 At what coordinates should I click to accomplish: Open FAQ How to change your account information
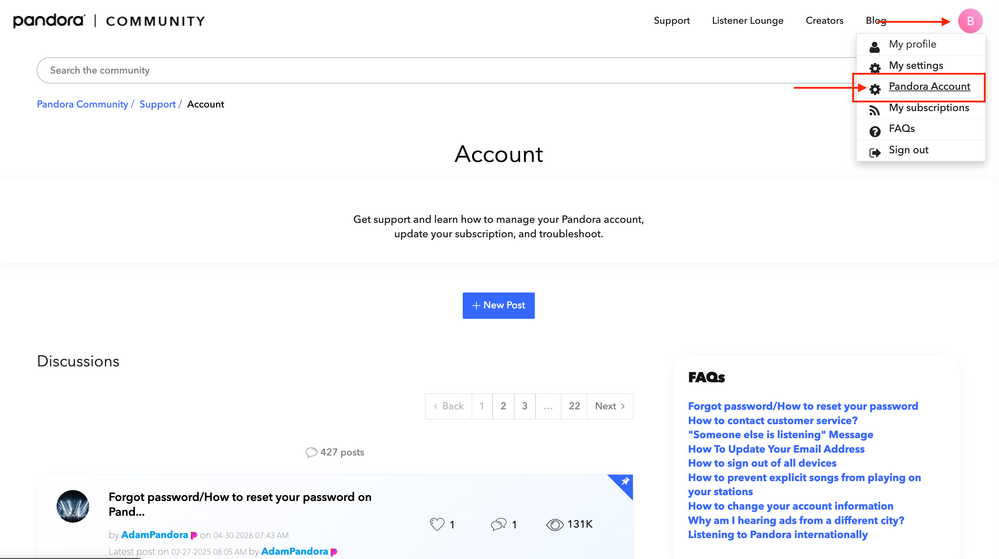click(x=791, y=506)
